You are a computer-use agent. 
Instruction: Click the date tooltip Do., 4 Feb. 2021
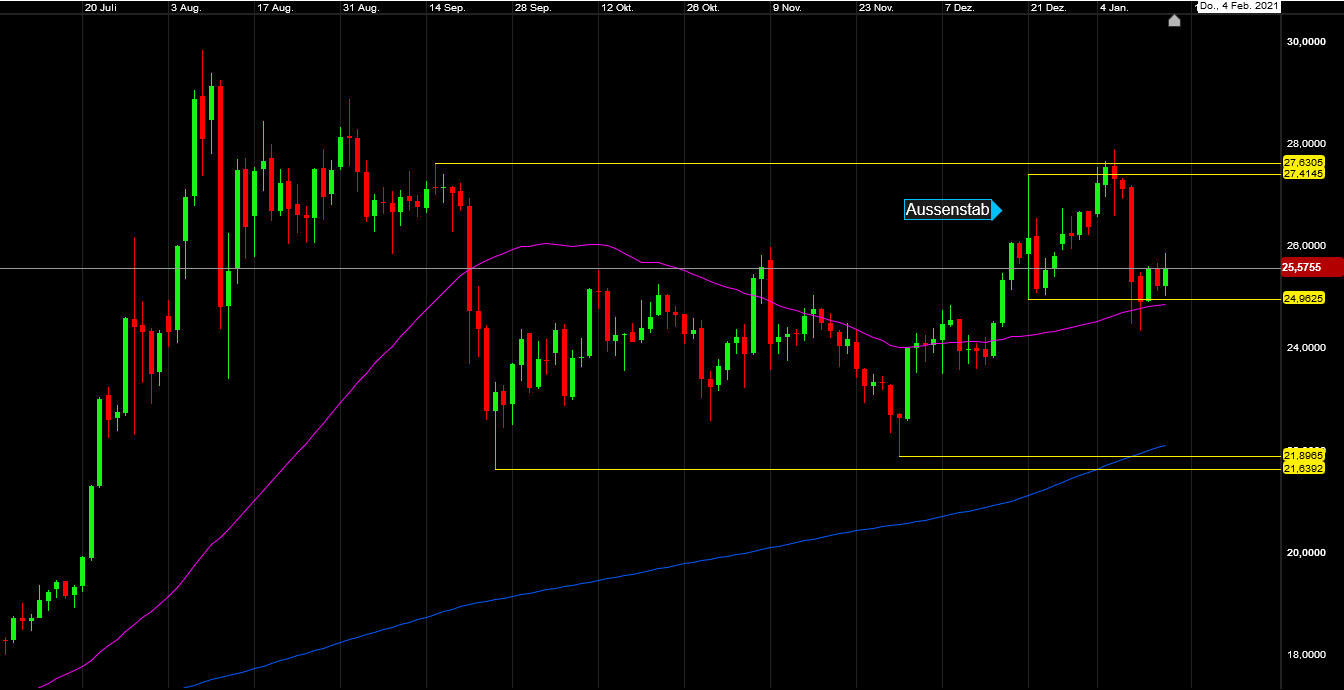(1238, 6)
